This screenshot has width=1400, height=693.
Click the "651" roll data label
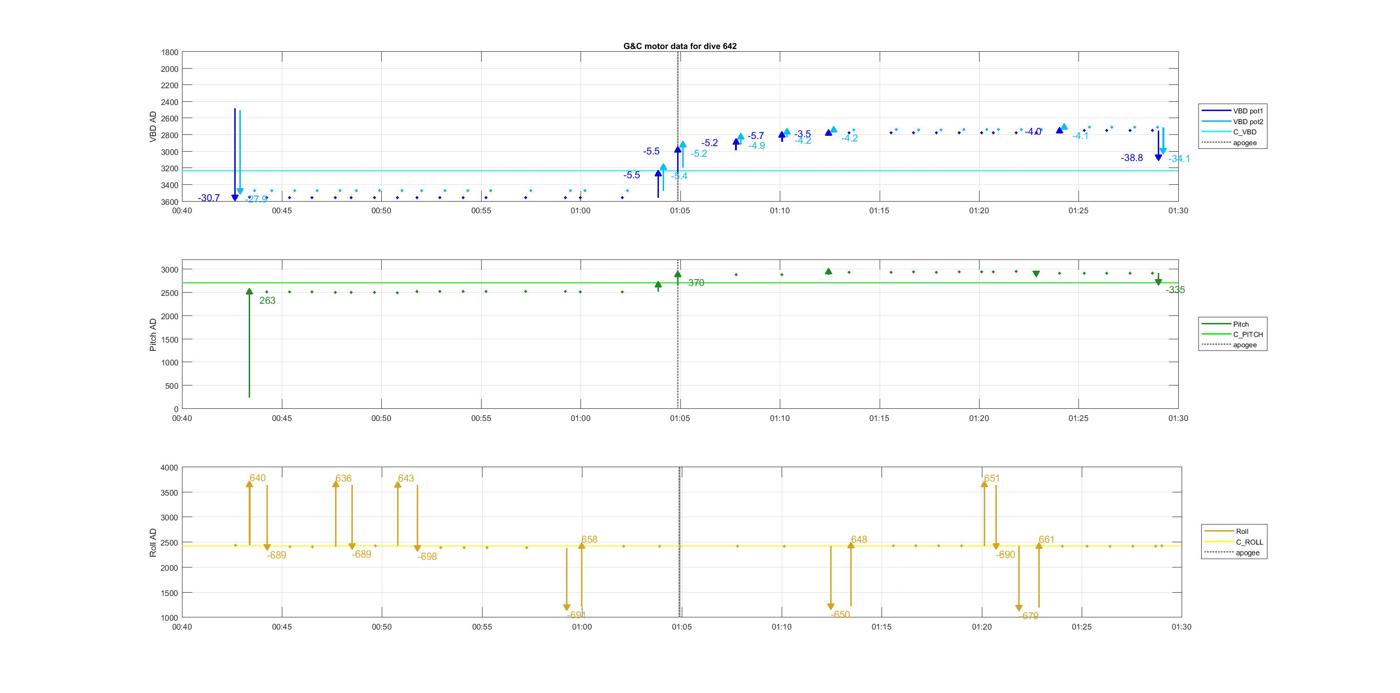click(x=991, y=478)
